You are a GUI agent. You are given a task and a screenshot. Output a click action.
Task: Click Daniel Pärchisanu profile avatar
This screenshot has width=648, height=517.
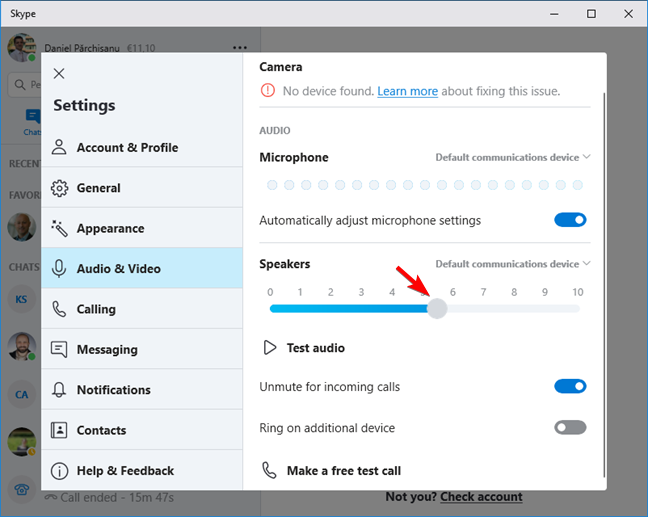21,48
